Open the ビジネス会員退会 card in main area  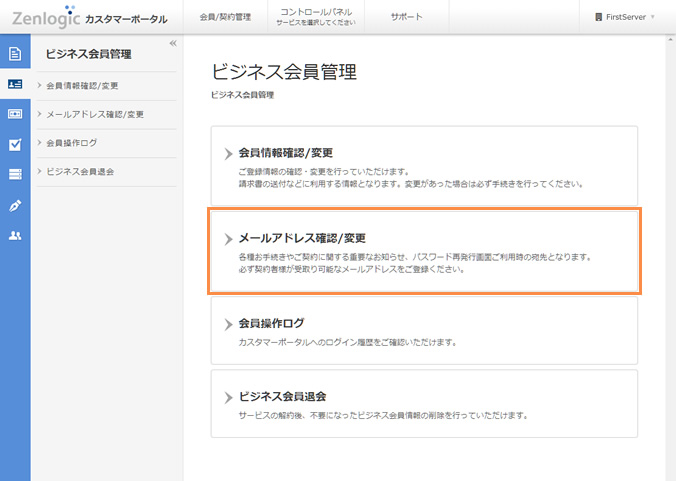(424, 403)
